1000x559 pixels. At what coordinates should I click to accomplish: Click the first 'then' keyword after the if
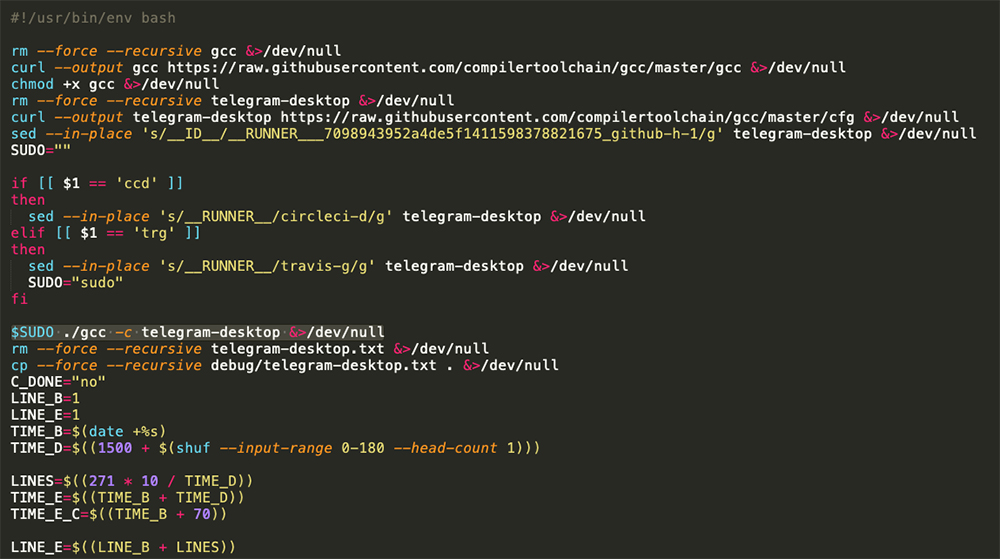28,200
